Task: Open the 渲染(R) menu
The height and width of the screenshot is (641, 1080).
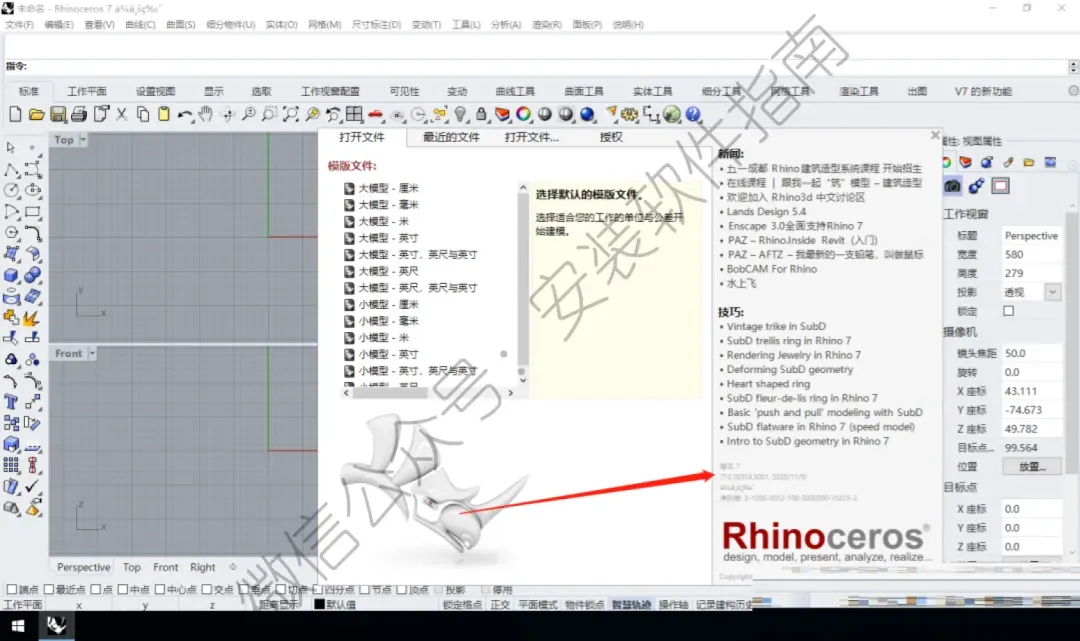Action: point(547,25)
